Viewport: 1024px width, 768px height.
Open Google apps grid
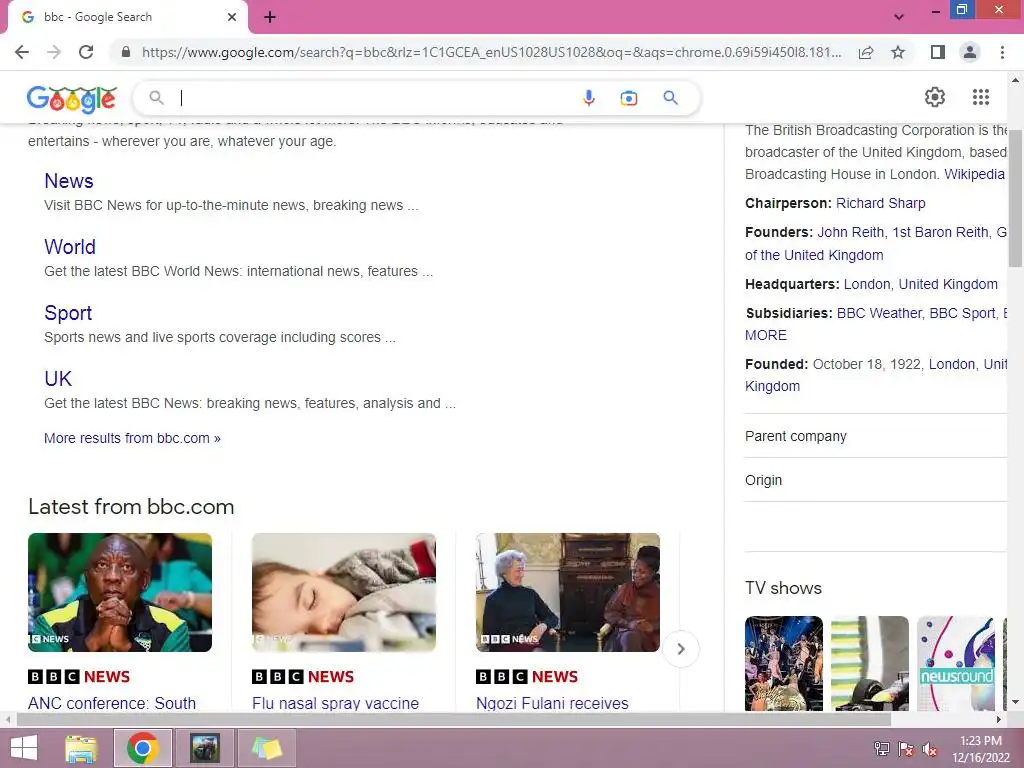pos(980,97)
